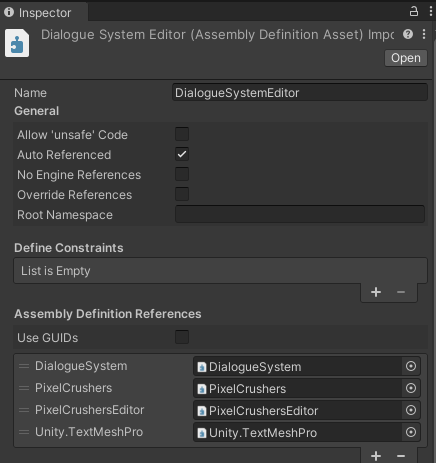Open the importer component context menu

coord(424,34)
